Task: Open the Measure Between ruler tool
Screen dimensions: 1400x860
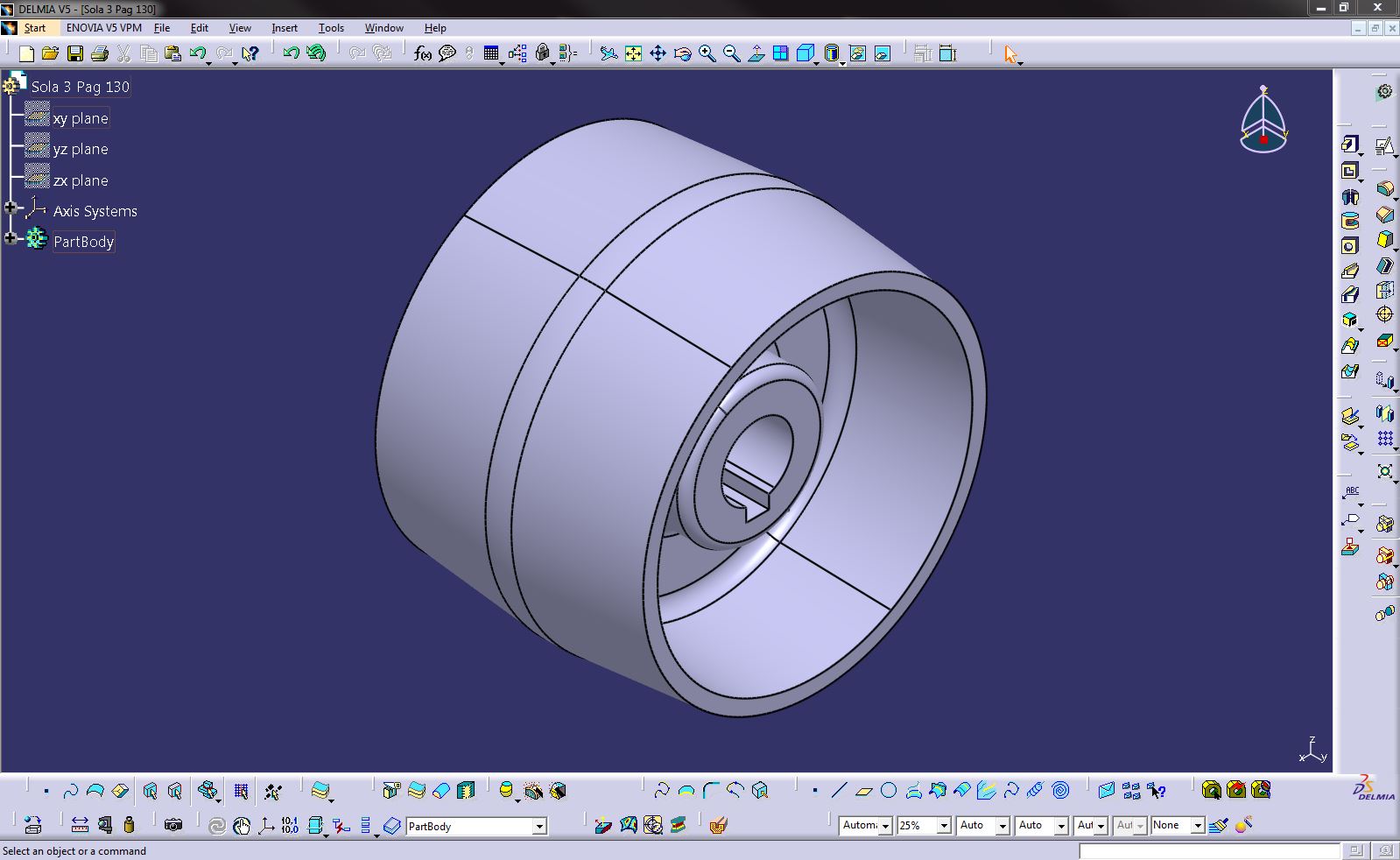Action: coord(80,825)
